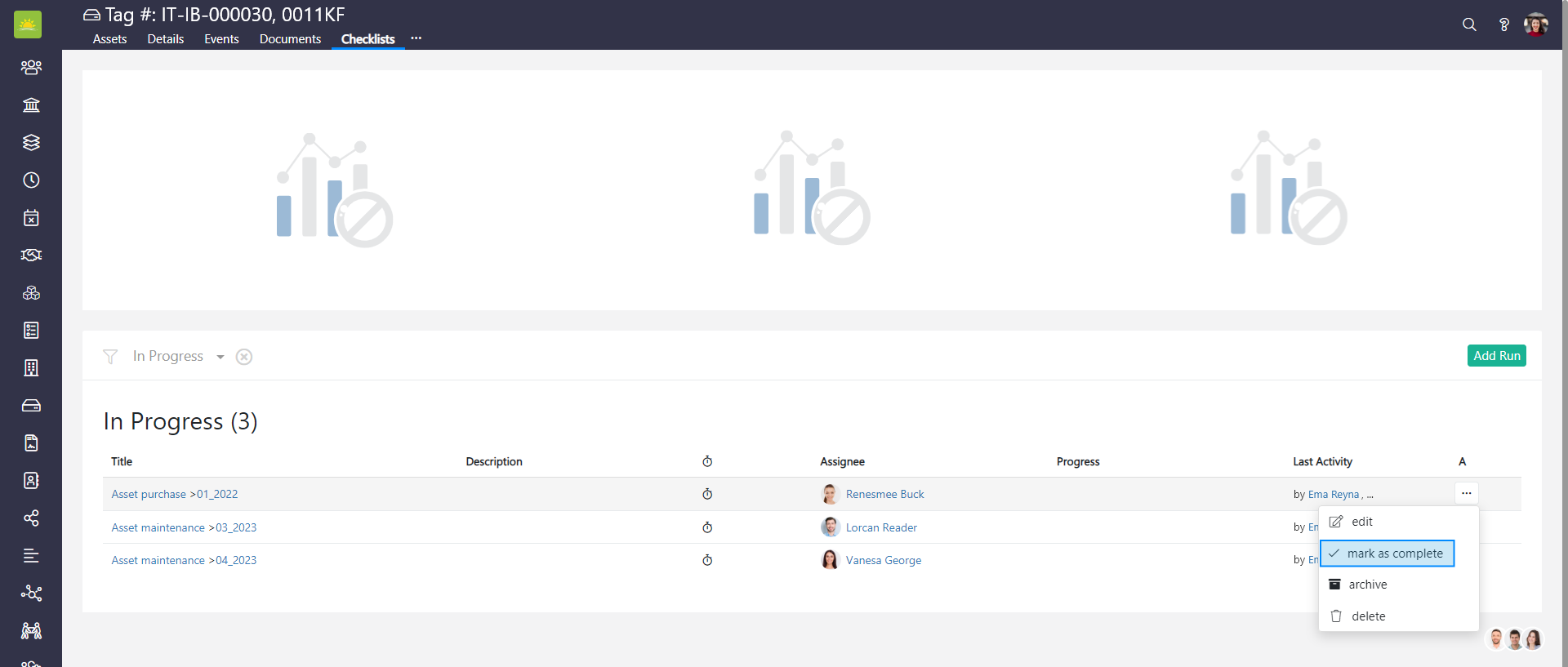Select the stacked layers sidebar icon

coord(31,143)
